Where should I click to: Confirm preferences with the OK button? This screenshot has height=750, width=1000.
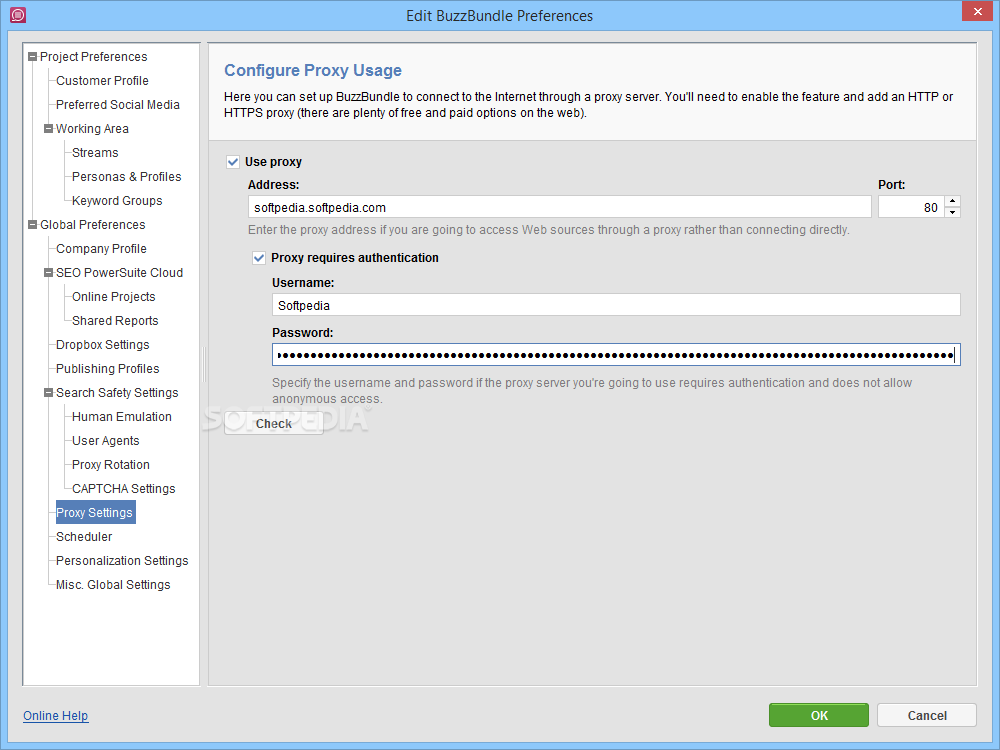tap(819, 716)
